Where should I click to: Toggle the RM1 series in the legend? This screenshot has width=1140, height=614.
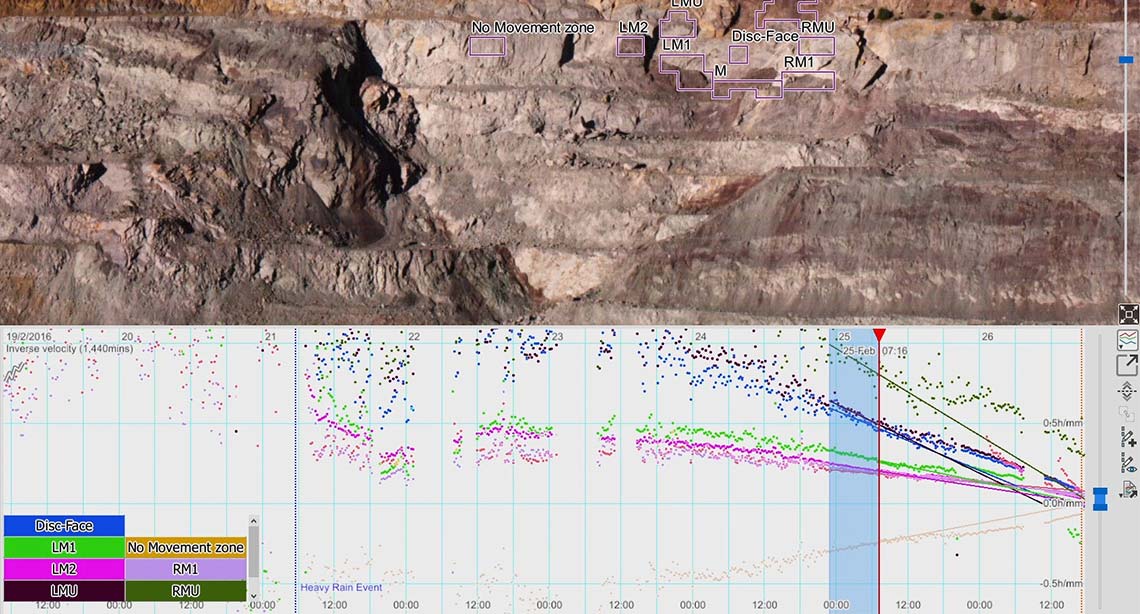[185, 569]
